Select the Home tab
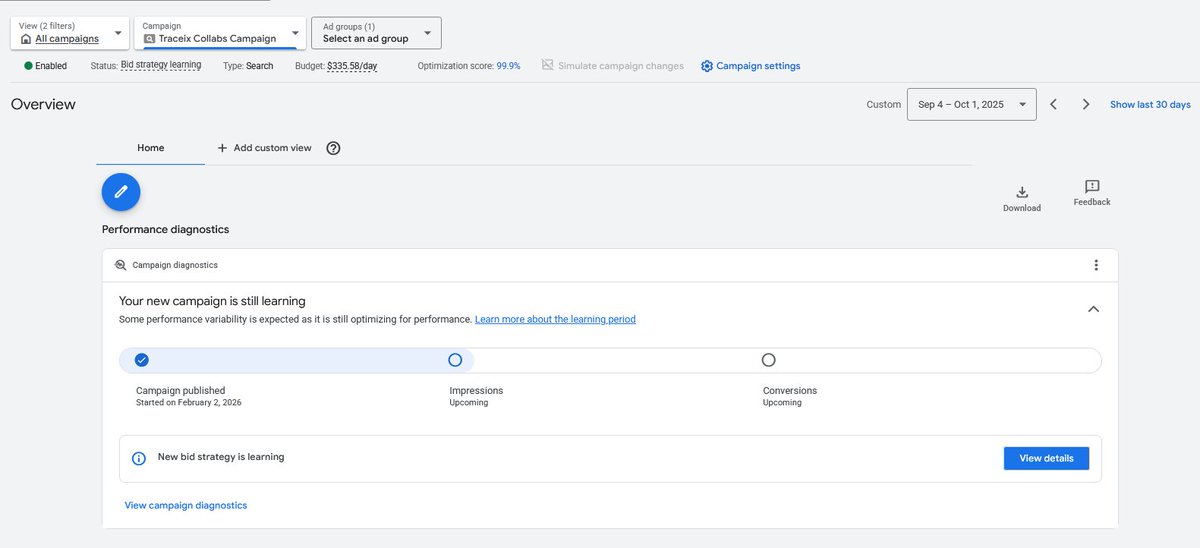The width and height of the screenshot is (1200, 548). point(151,148)
